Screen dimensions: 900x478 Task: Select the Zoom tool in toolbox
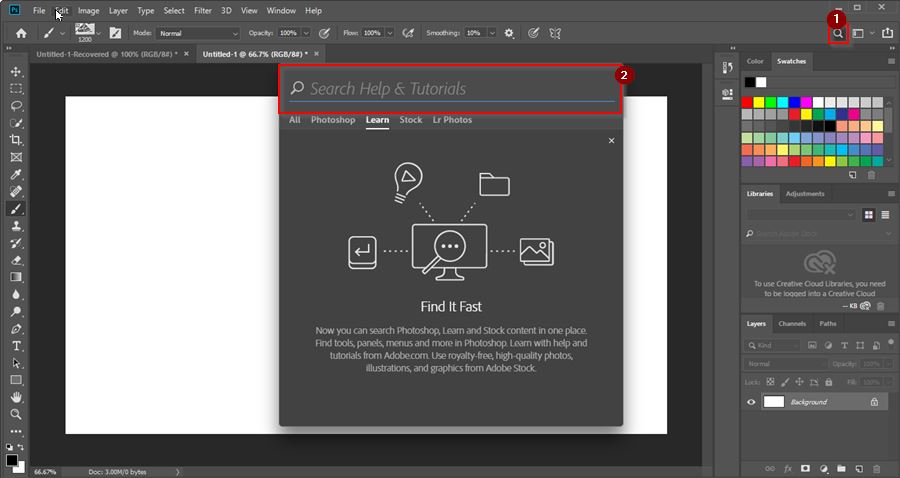[16, 414]
